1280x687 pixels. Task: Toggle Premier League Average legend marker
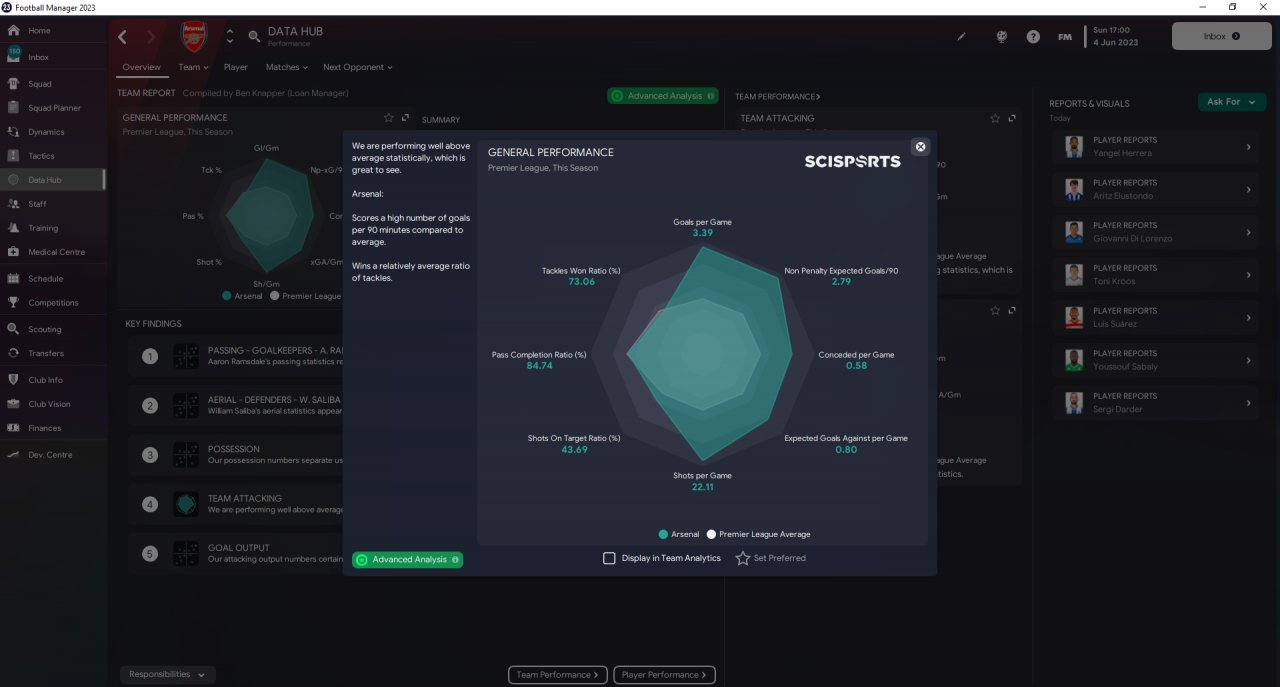pos(712,534)
